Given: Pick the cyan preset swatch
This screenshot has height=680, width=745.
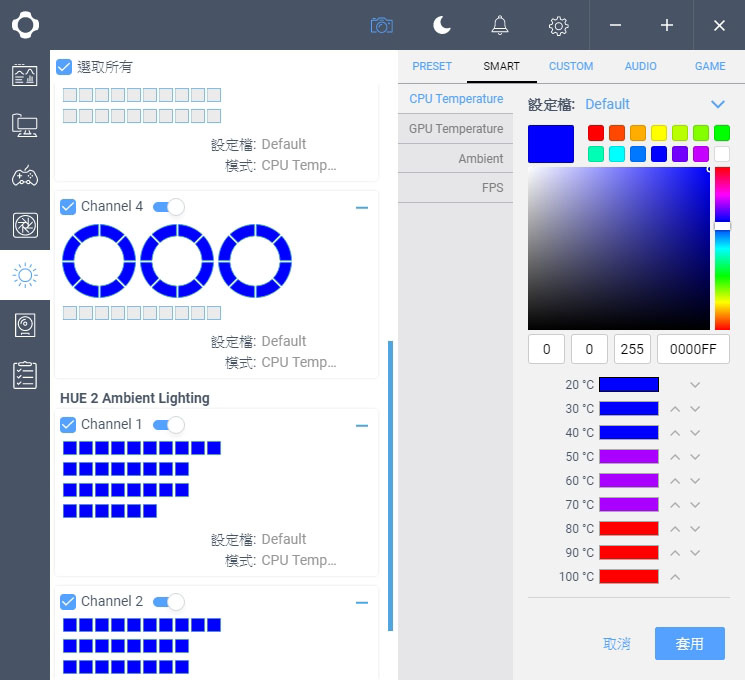Looking at the screenshot, I should point(617,154).
